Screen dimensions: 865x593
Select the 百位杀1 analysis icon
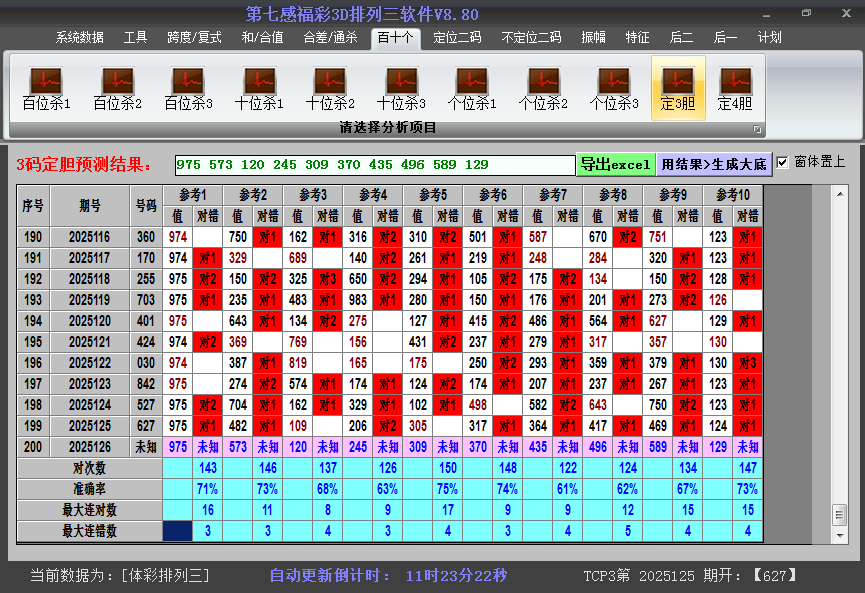(46, 88)
